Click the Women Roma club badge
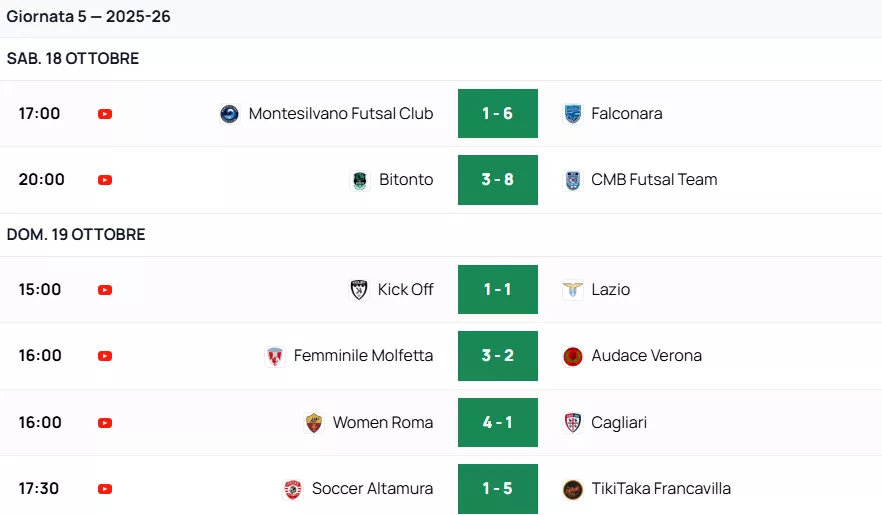 pyautogui.click(x=314, y=423)
